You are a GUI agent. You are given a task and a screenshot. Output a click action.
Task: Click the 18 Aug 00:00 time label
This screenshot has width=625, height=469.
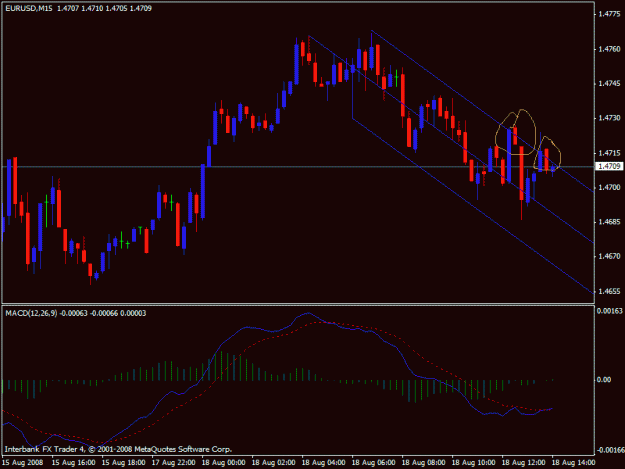tap(223, 463)
